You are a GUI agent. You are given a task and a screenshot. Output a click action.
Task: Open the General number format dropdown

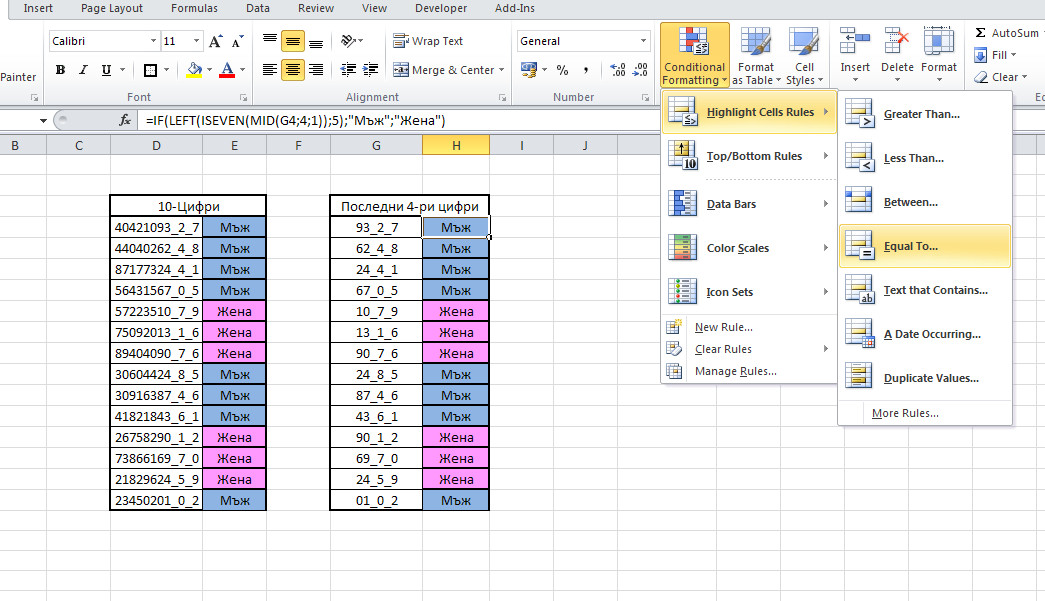point(643,41)
